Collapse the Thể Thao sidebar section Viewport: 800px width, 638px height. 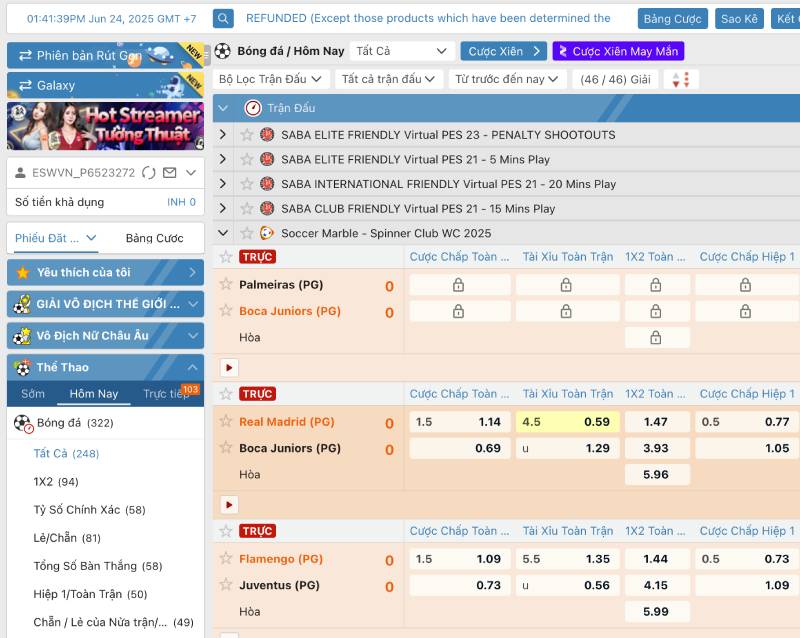[x=191, y=367]
